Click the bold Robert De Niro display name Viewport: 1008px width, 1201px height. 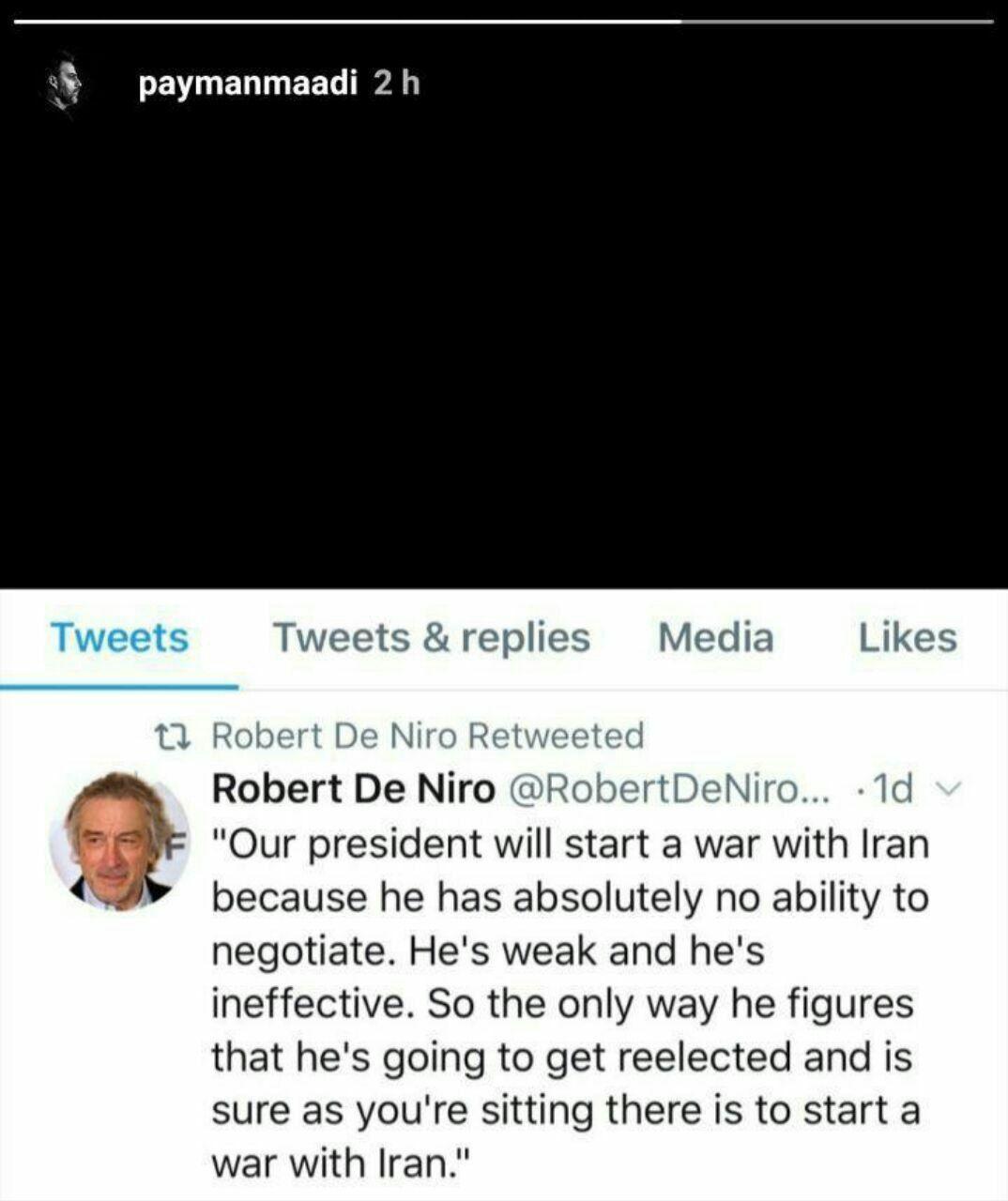click(353, 789)
